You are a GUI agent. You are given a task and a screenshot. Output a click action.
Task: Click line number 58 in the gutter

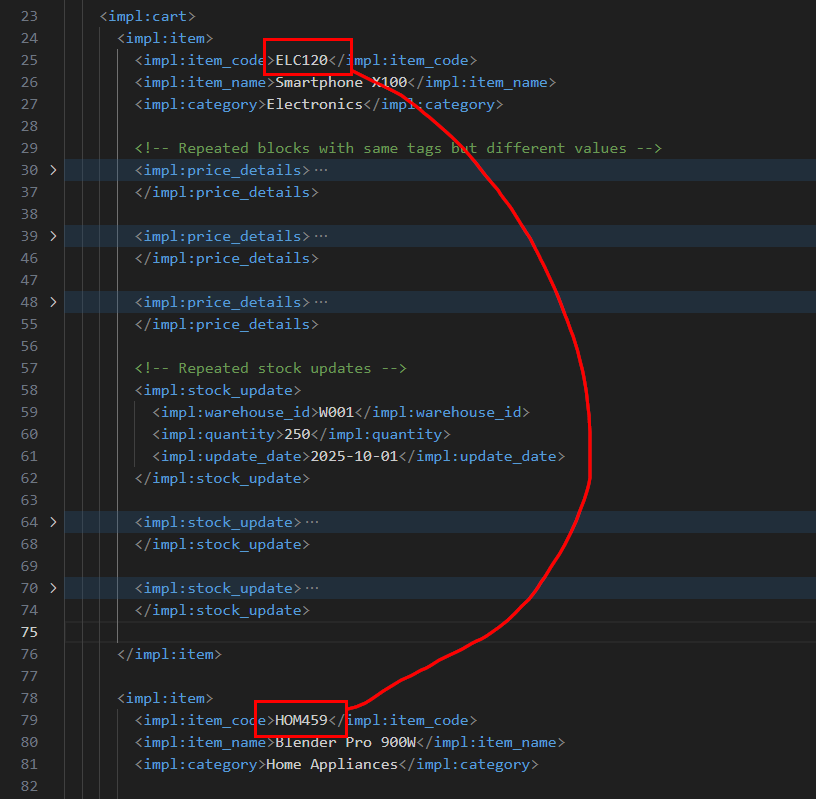(29, 390)
